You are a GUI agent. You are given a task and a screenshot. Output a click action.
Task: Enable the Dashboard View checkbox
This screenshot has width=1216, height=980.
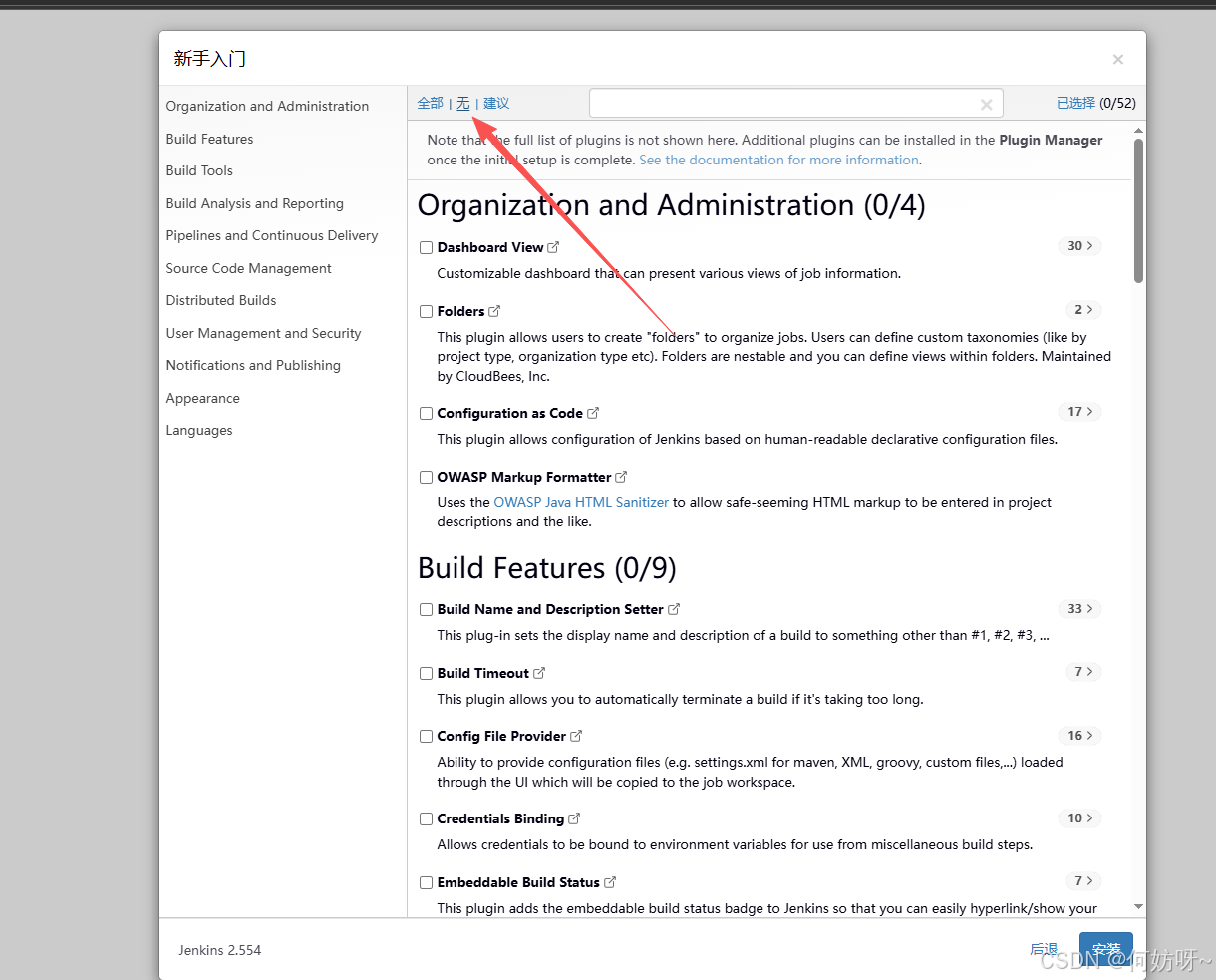tap(426, 247)
